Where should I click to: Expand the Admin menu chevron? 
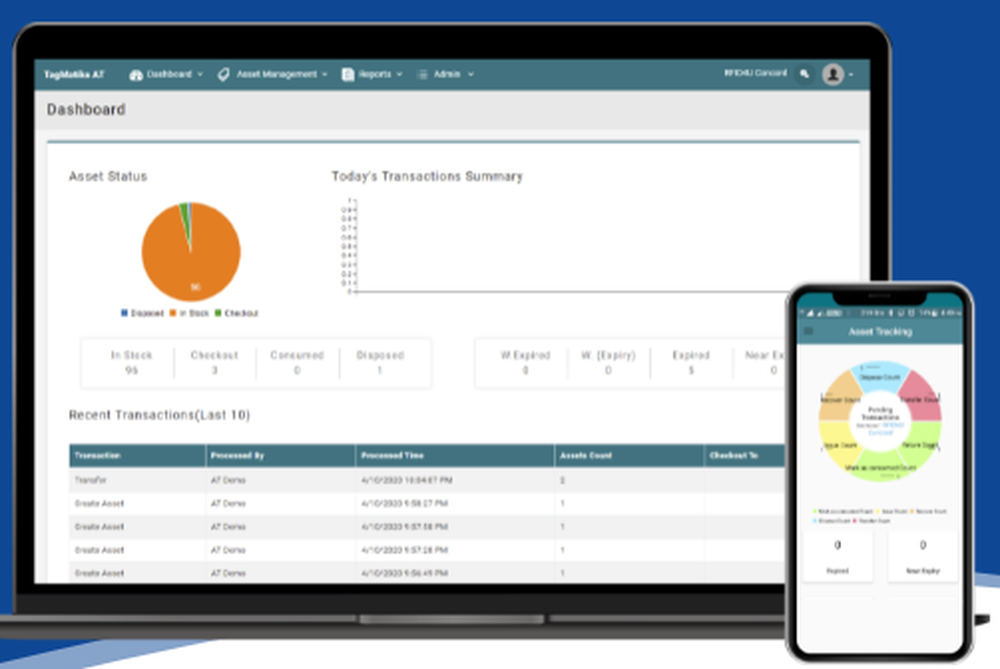coord(471,75)
